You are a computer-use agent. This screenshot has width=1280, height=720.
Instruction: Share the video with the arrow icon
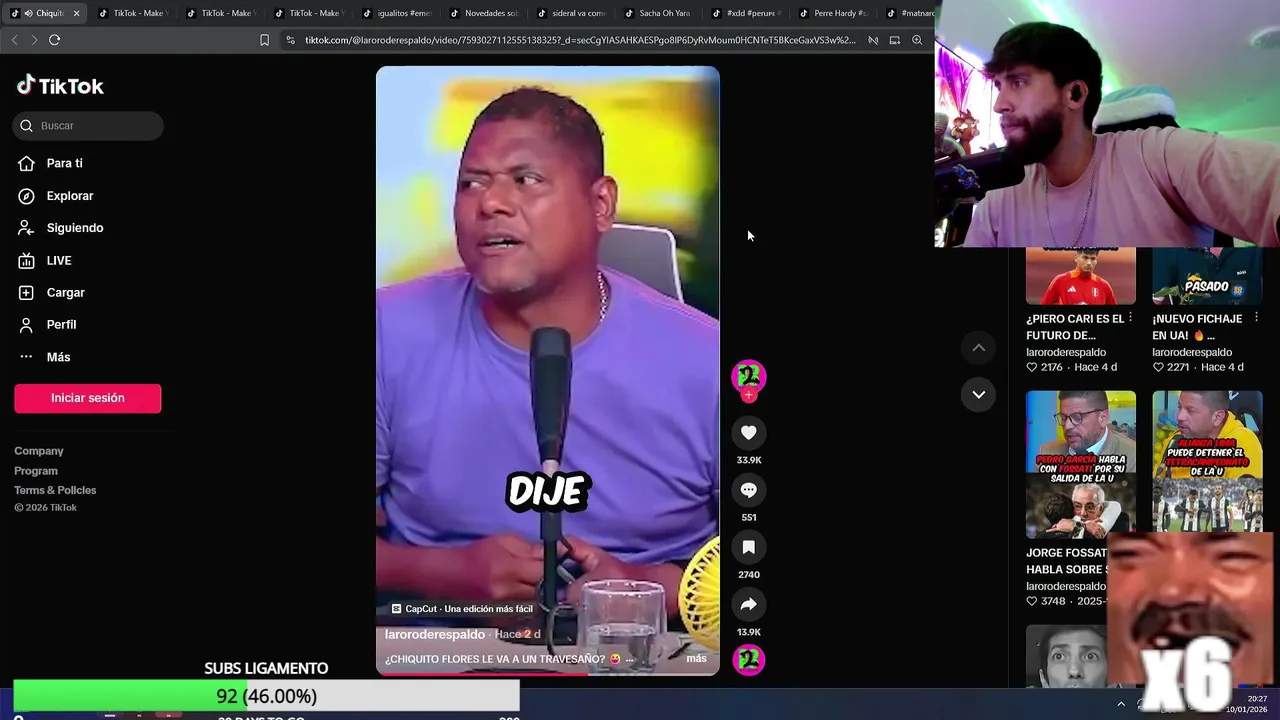[748, 604]
